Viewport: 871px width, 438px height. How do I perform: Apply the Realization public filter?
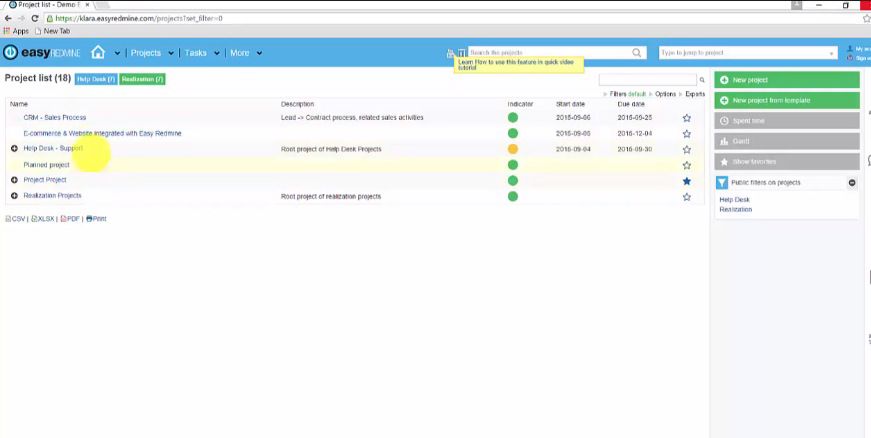click(x=735, y=209)
